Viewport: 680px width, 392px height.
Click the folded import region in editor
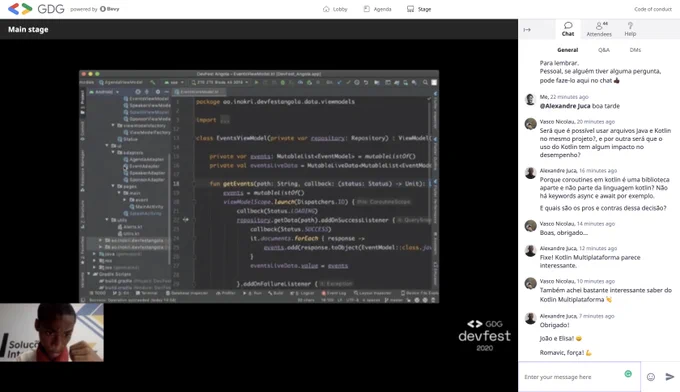coord(225,120)
